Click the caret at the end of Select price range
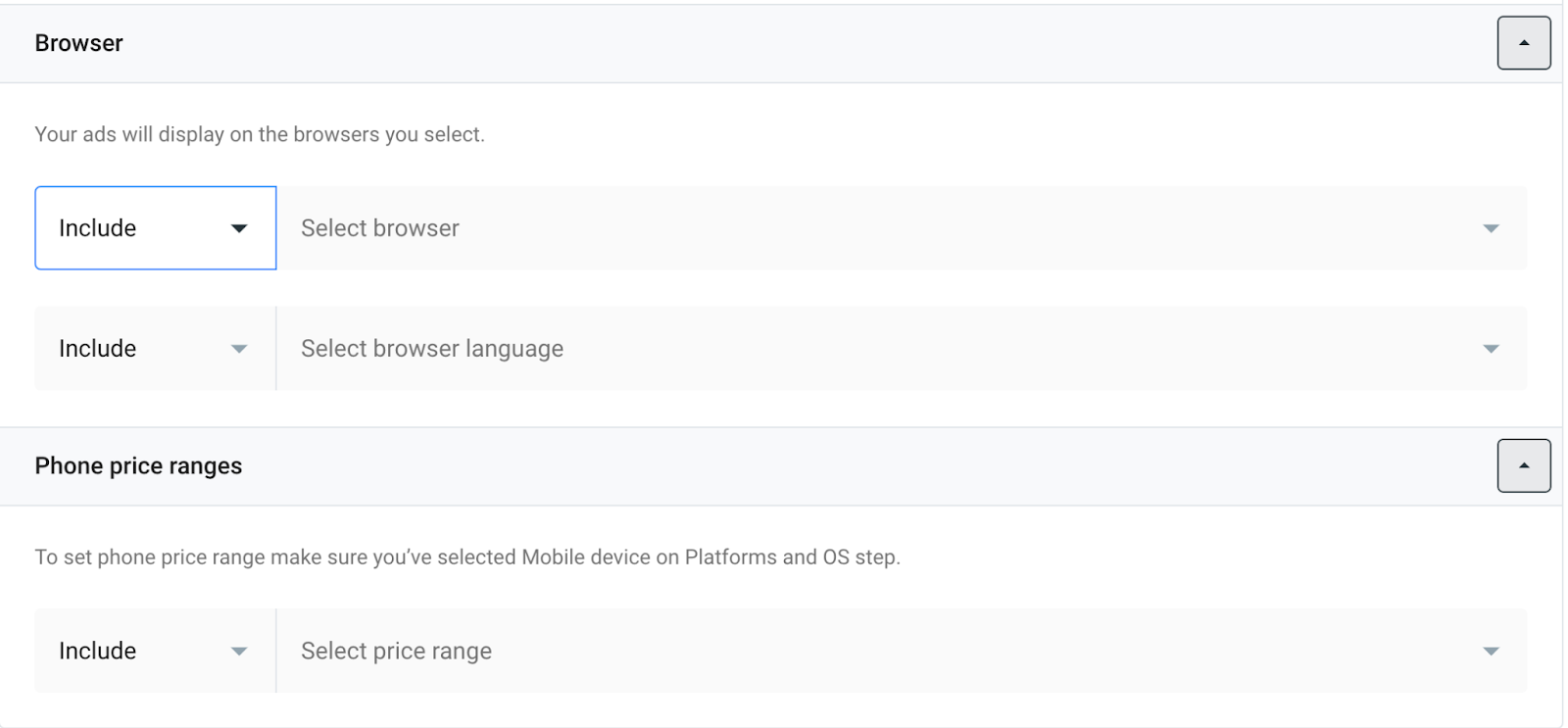The image size is (1568, 728). (x=1491, y=652)
